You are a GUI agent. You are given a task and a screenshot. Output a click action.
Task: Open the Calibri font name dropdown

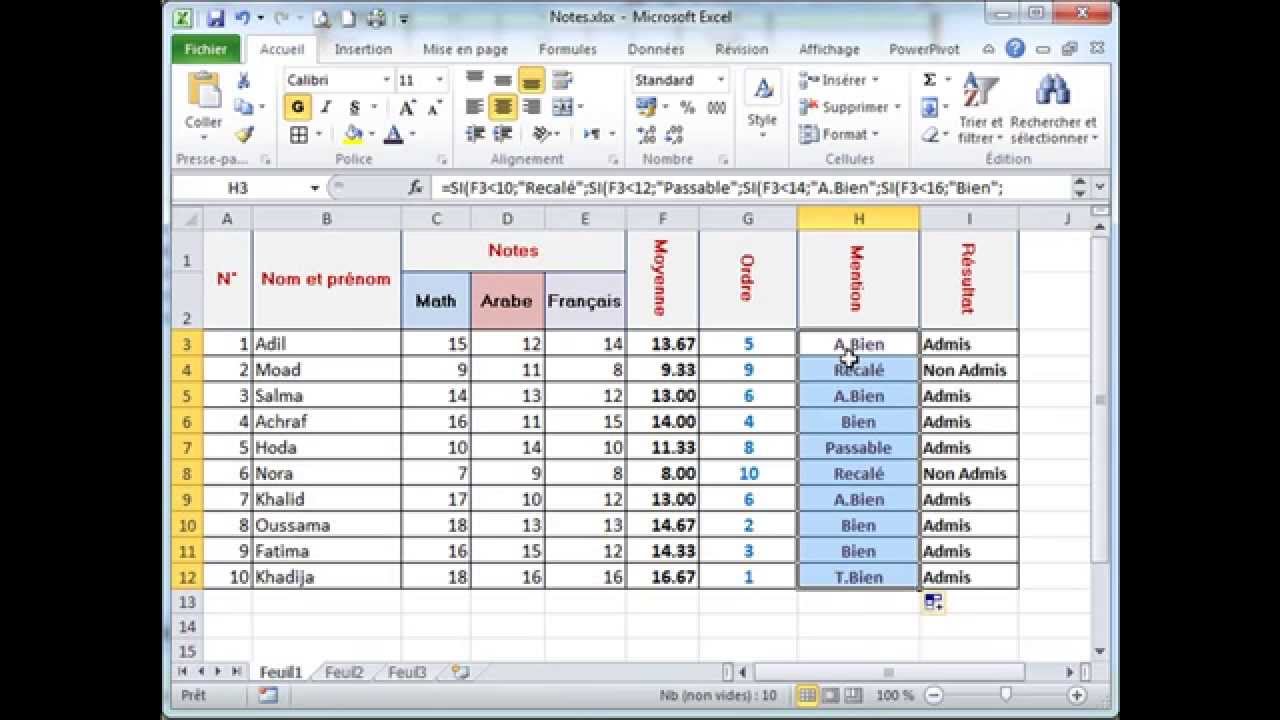386,80
